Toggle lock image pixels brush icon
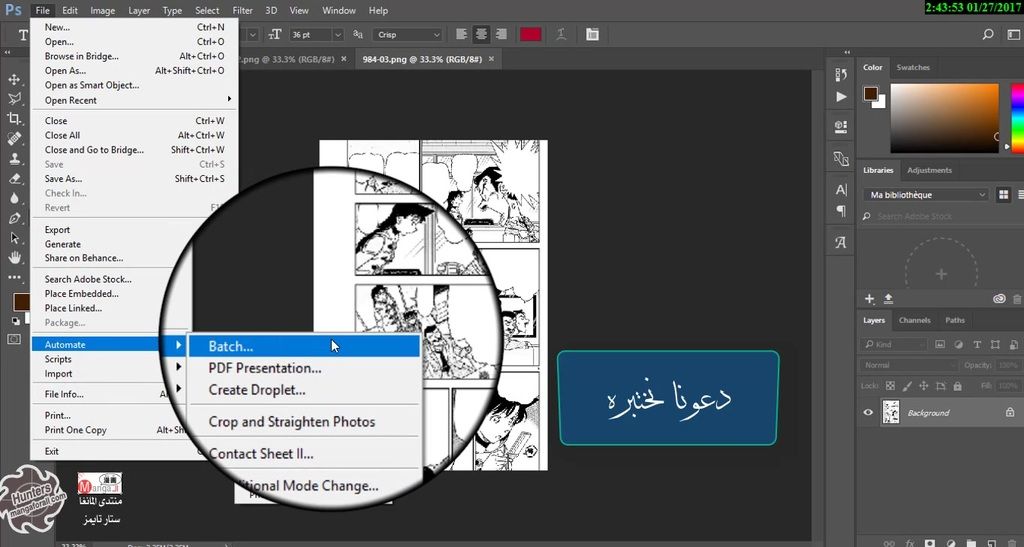This screenshot has width=1024, height=547. click(x=906, y=386)
